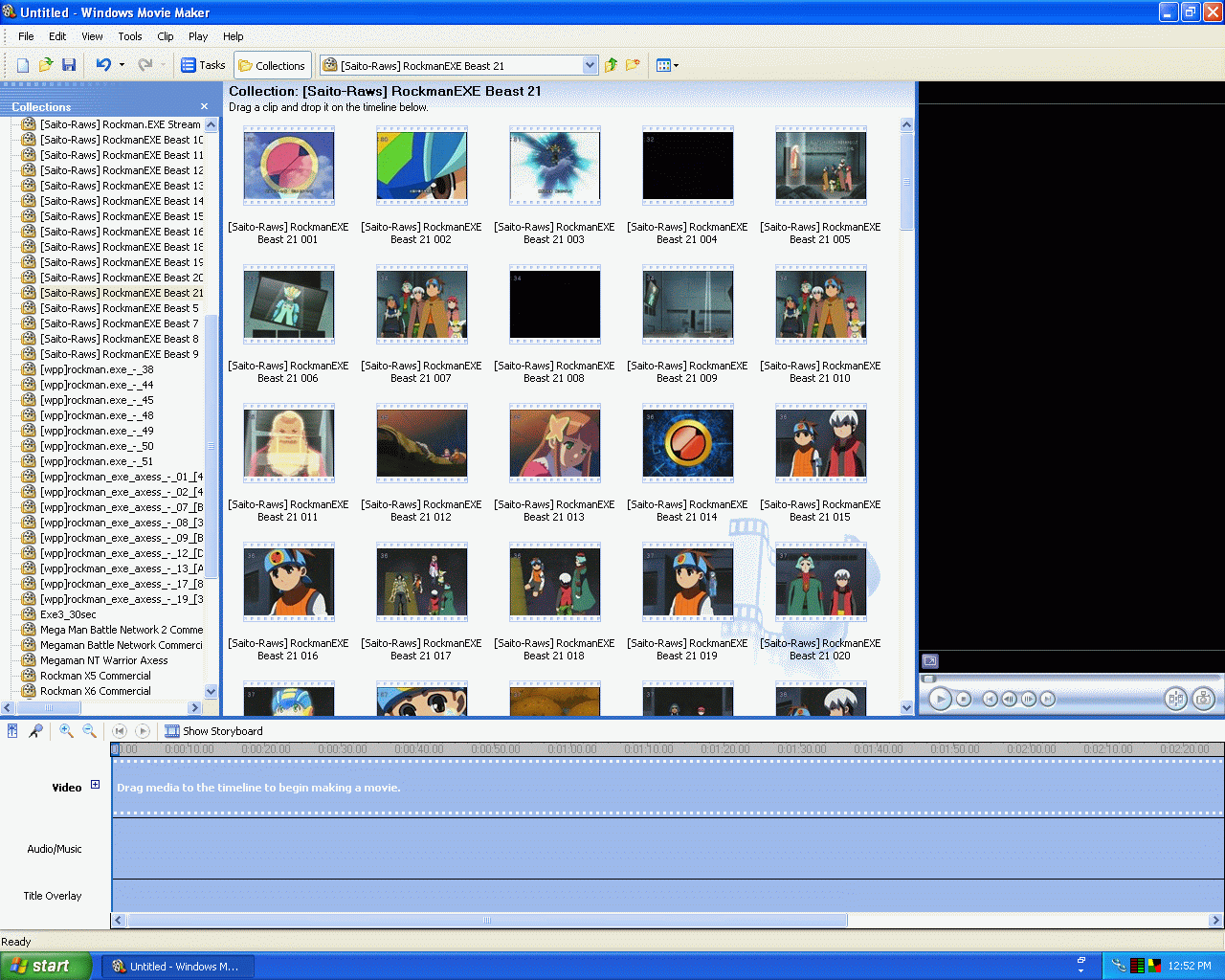Click collections tree scroll up arrow
Screen dimensions: 1225x980
pyautogui.click(x=212, y=124)
